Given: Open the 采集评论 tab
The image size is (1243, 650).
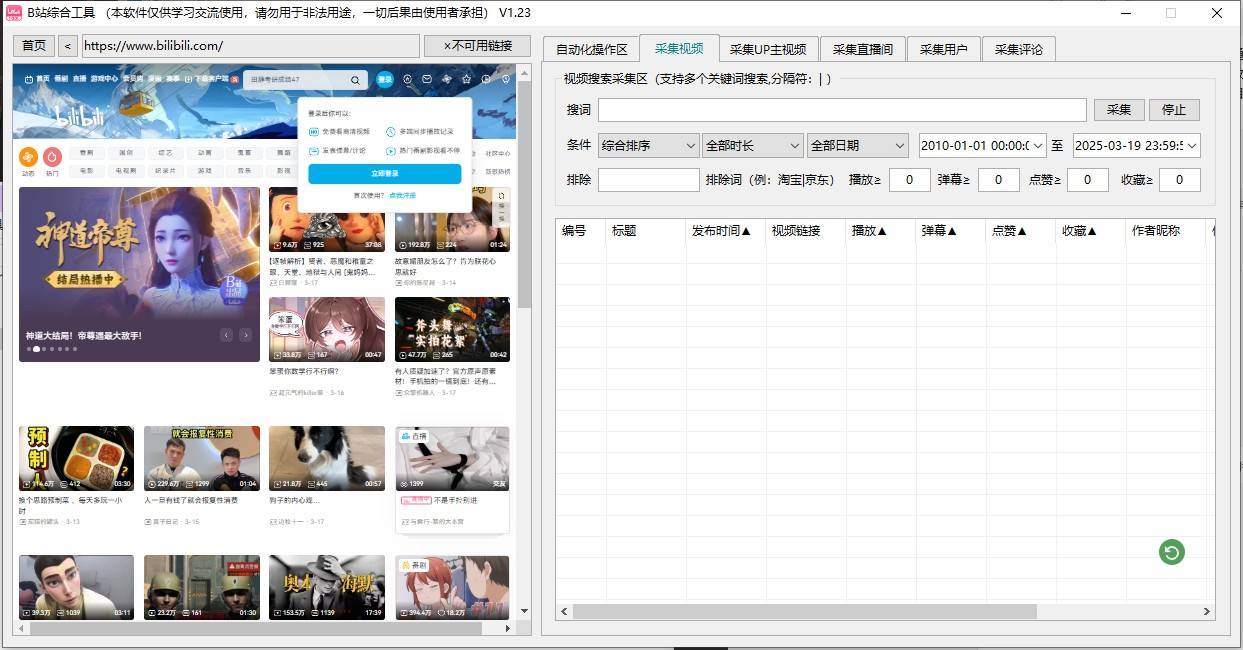Looking at the screenshot, I should click(x=1018, y=50).
